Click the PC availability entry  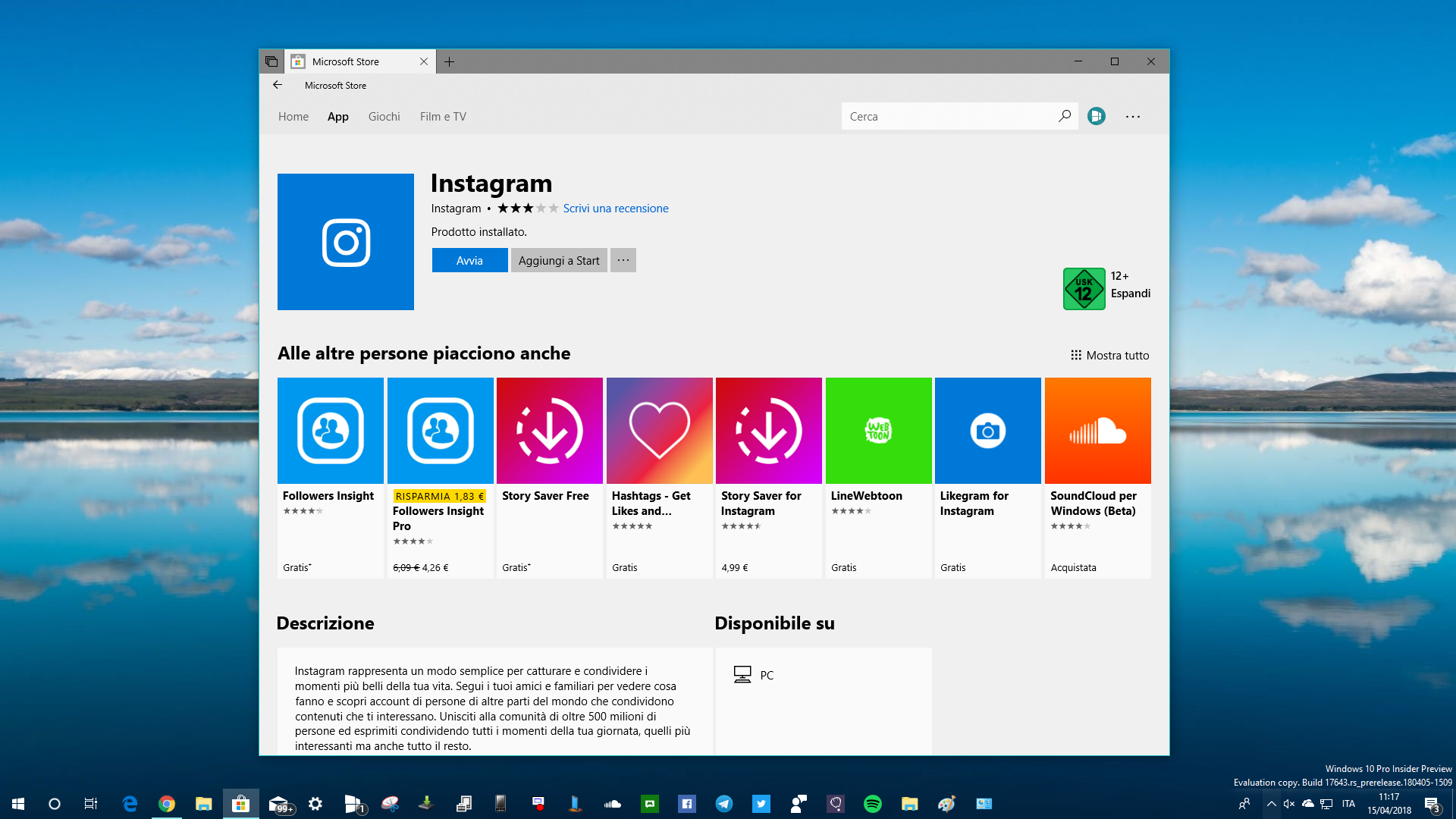pos(754,674)
